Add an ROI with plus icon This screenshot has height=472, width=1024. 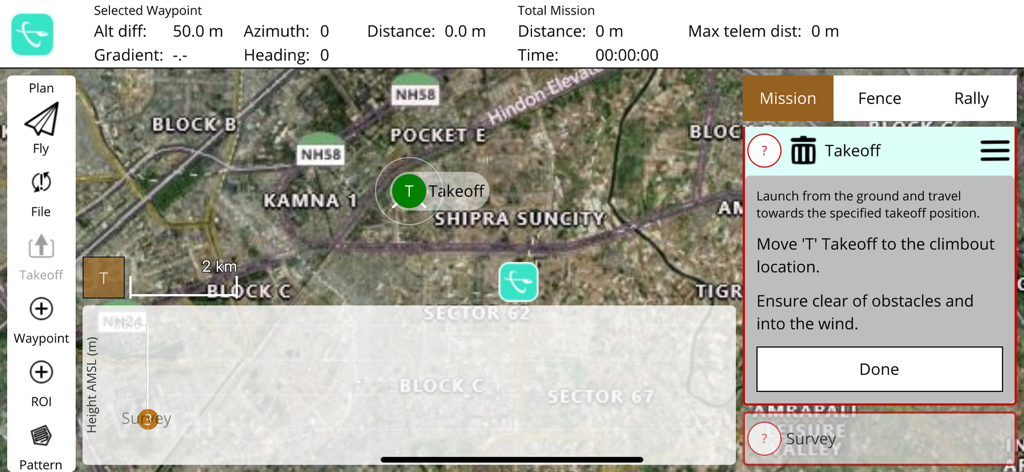click(x=41, y=372)
